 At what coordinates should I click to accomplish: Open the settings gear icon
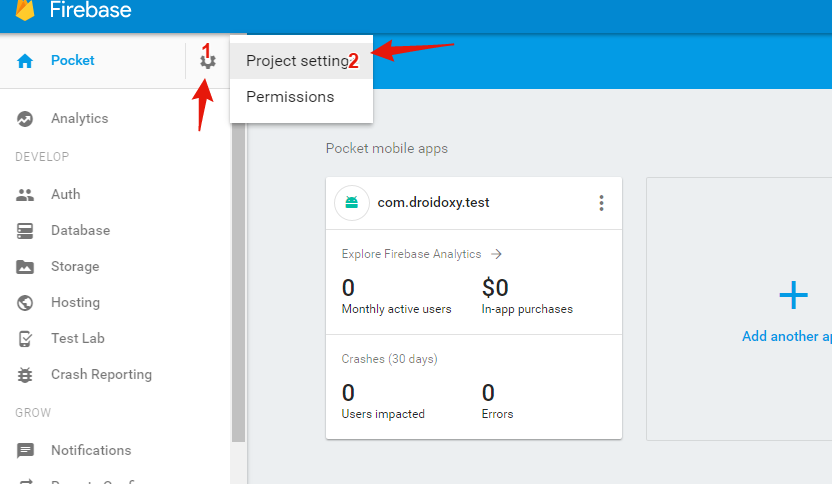click(207, 61)
